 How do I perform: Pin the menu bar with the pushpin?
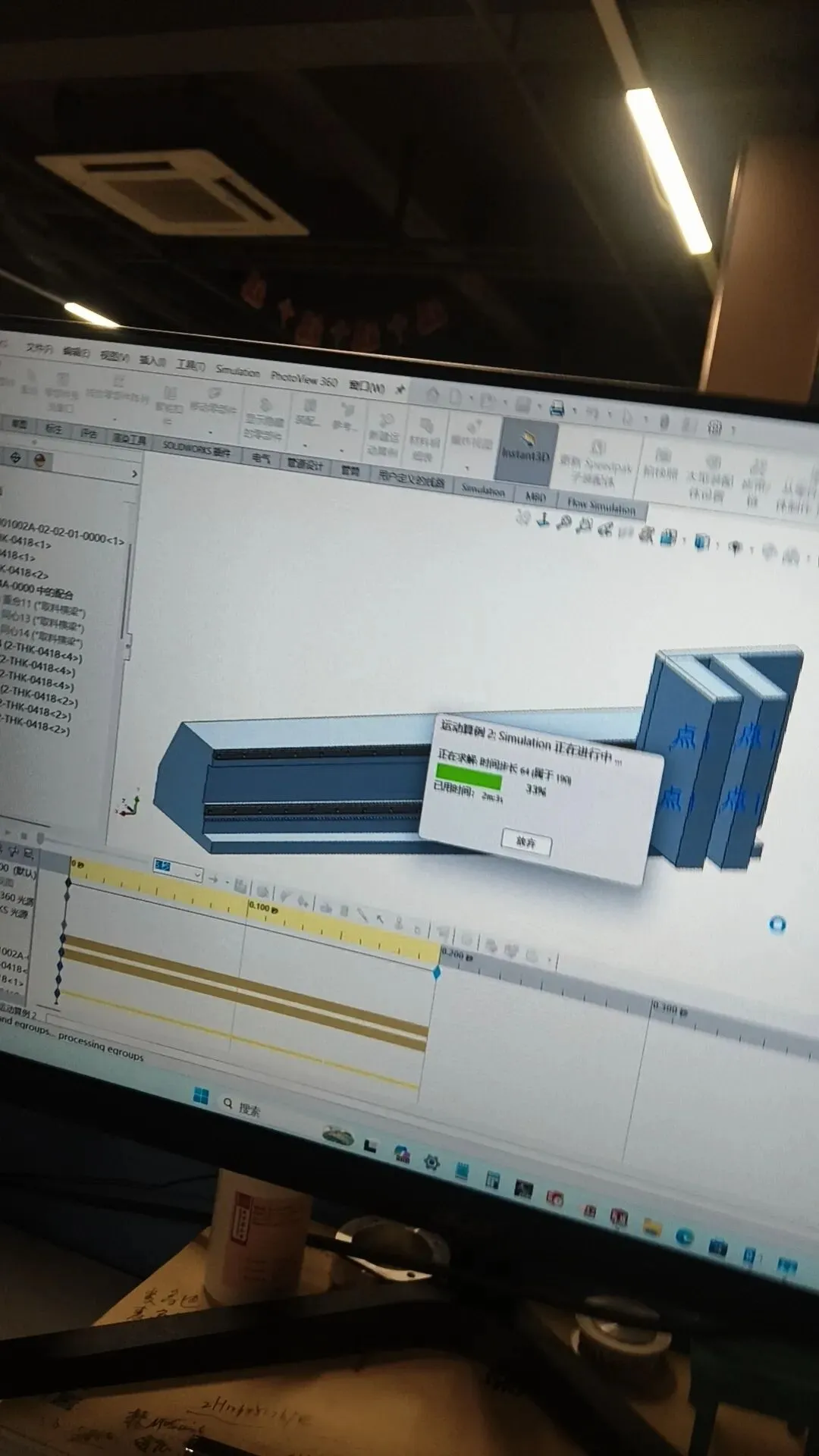400,390
